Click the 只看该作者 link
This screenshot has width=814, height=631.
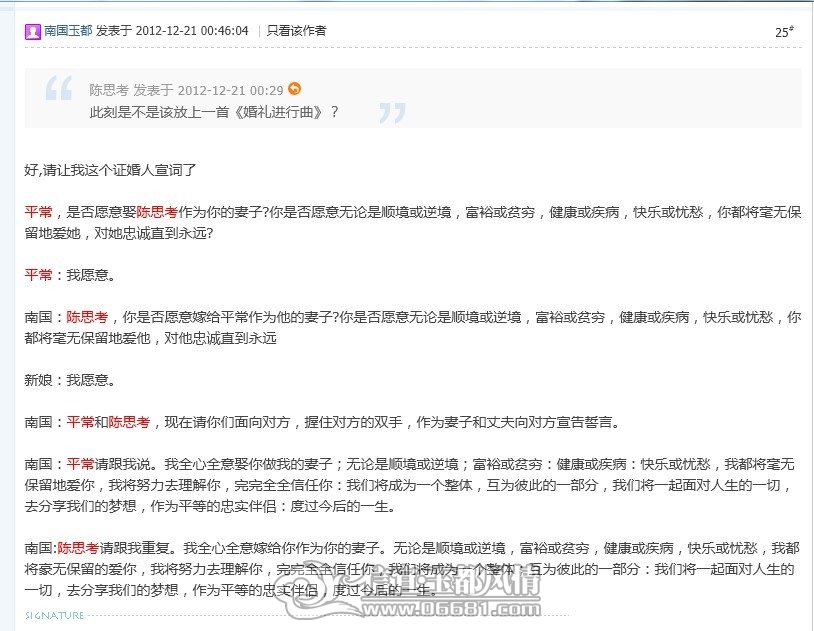[296, 31]
